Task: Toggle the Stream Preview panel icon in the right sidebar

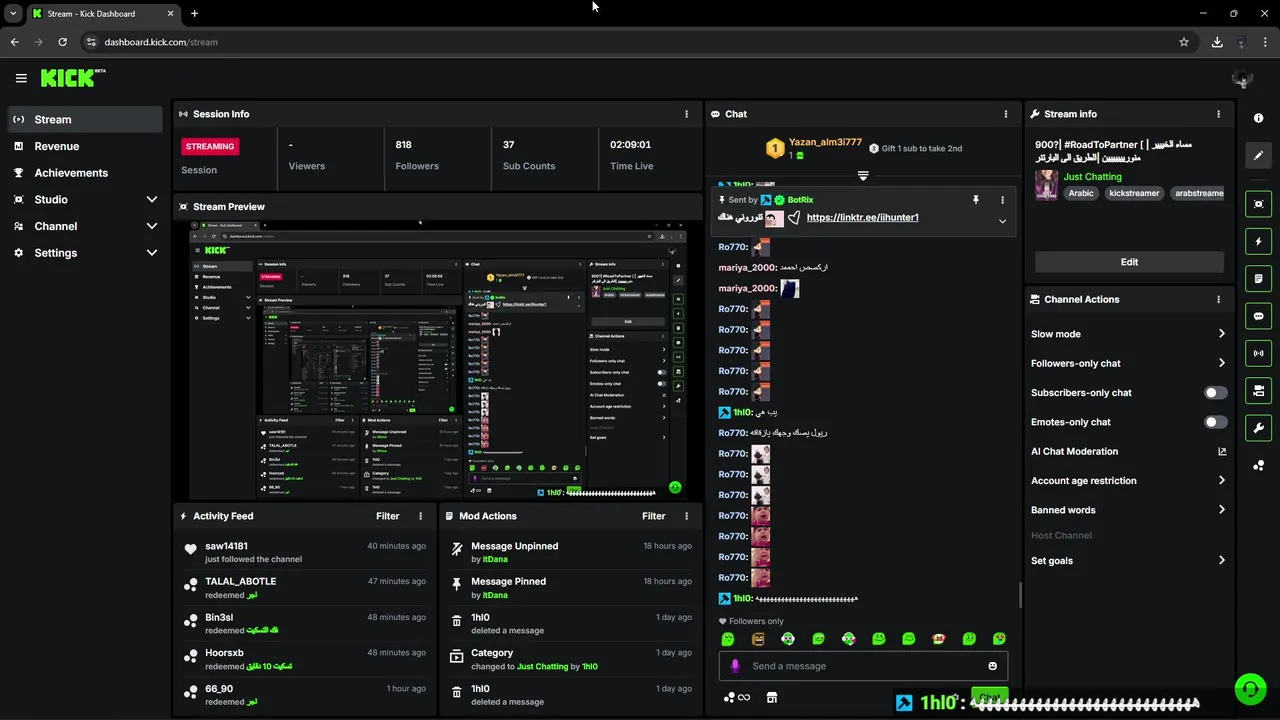Action: tap(1258, 204)
